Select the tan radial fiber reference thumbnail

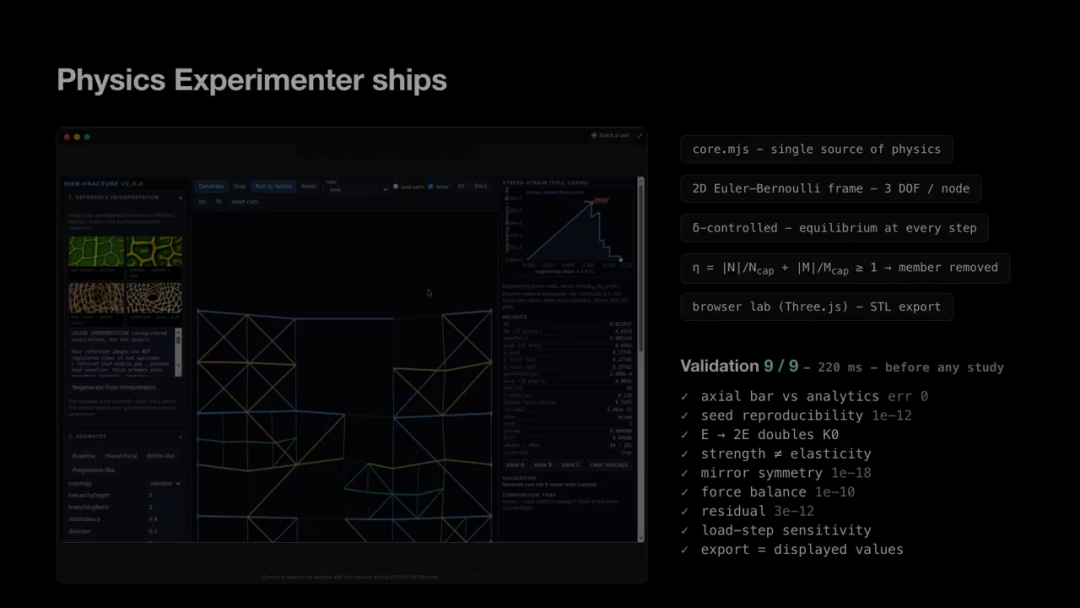[96, 298]
